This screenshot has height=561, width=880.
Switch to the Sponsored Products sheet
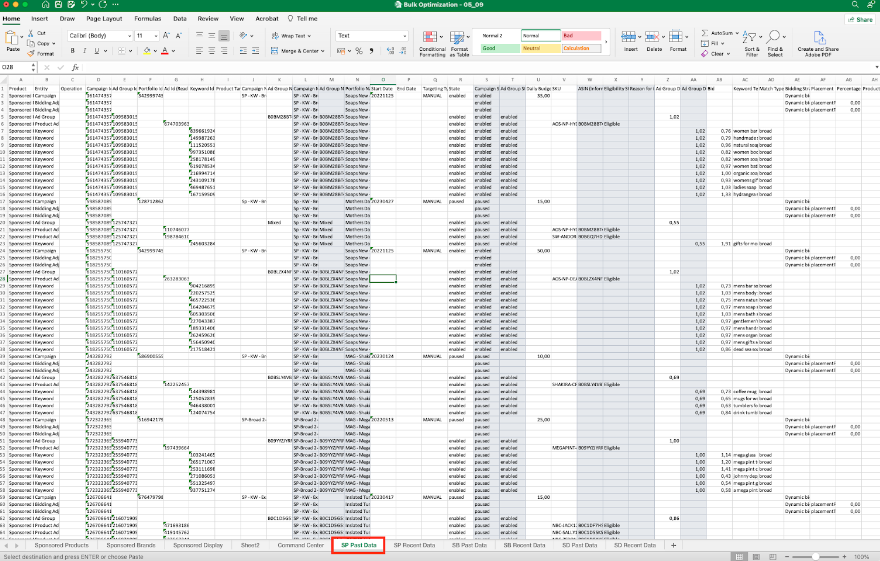click(62, 545)
